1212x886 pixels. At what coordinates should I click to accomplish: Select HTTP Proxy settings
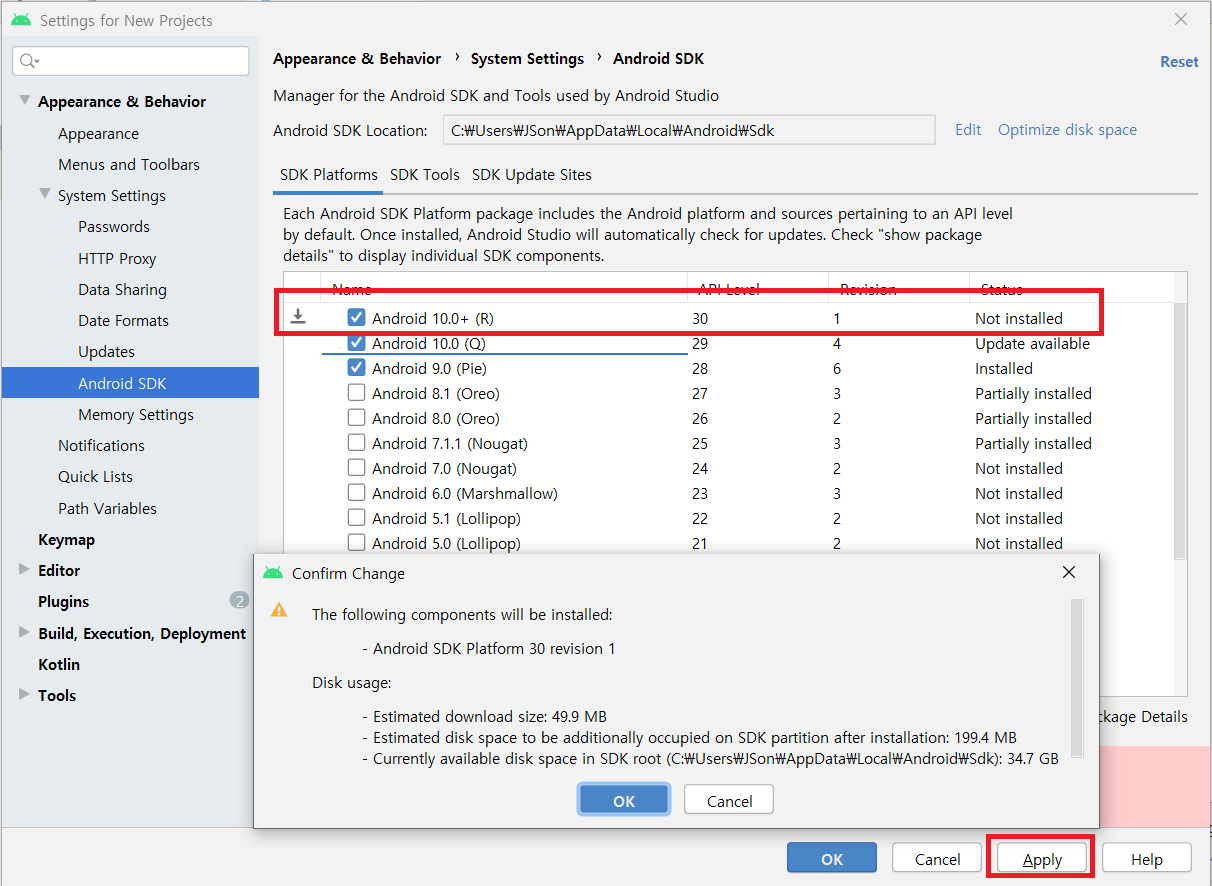pos(117,258)
